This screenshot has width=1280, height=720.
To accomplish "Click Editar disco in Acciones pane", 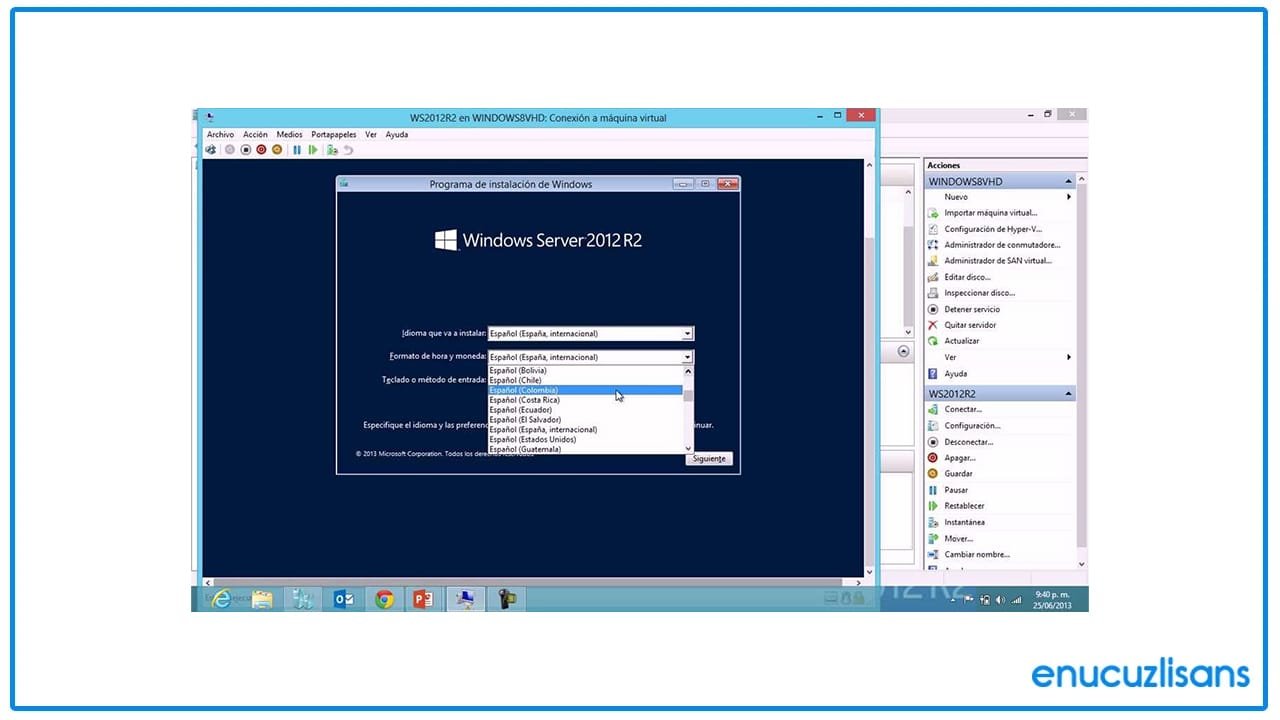I will pyautogui.click(x=967, y=277).
